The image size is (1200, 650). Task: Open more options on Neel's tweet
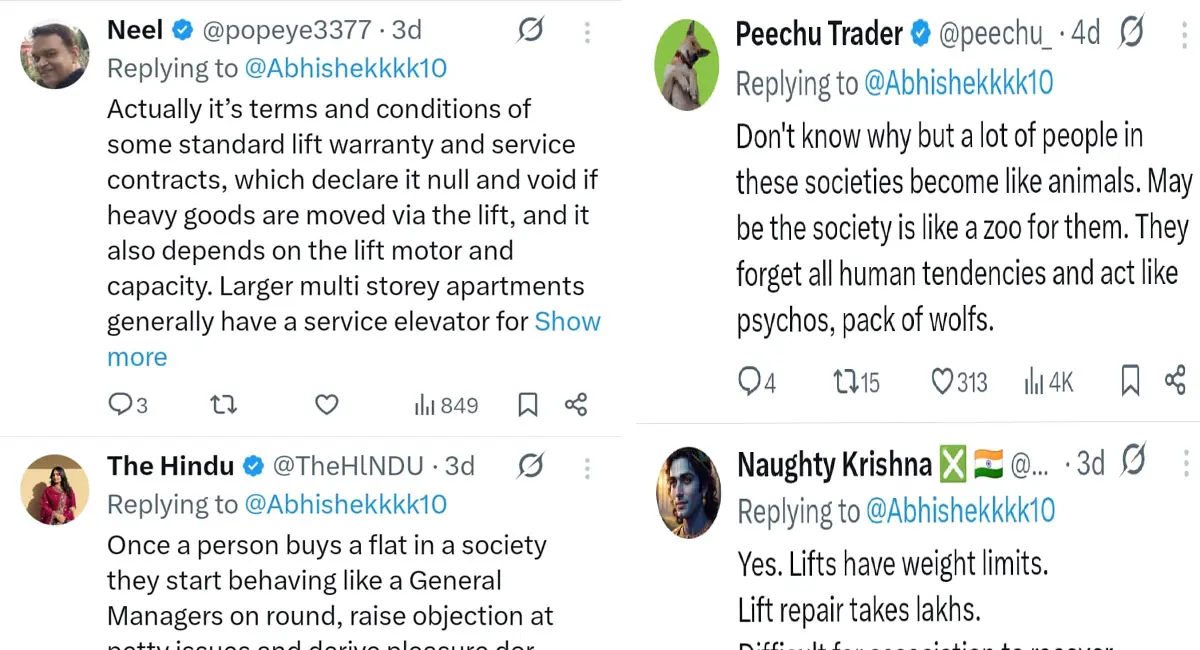coord(587,31)
